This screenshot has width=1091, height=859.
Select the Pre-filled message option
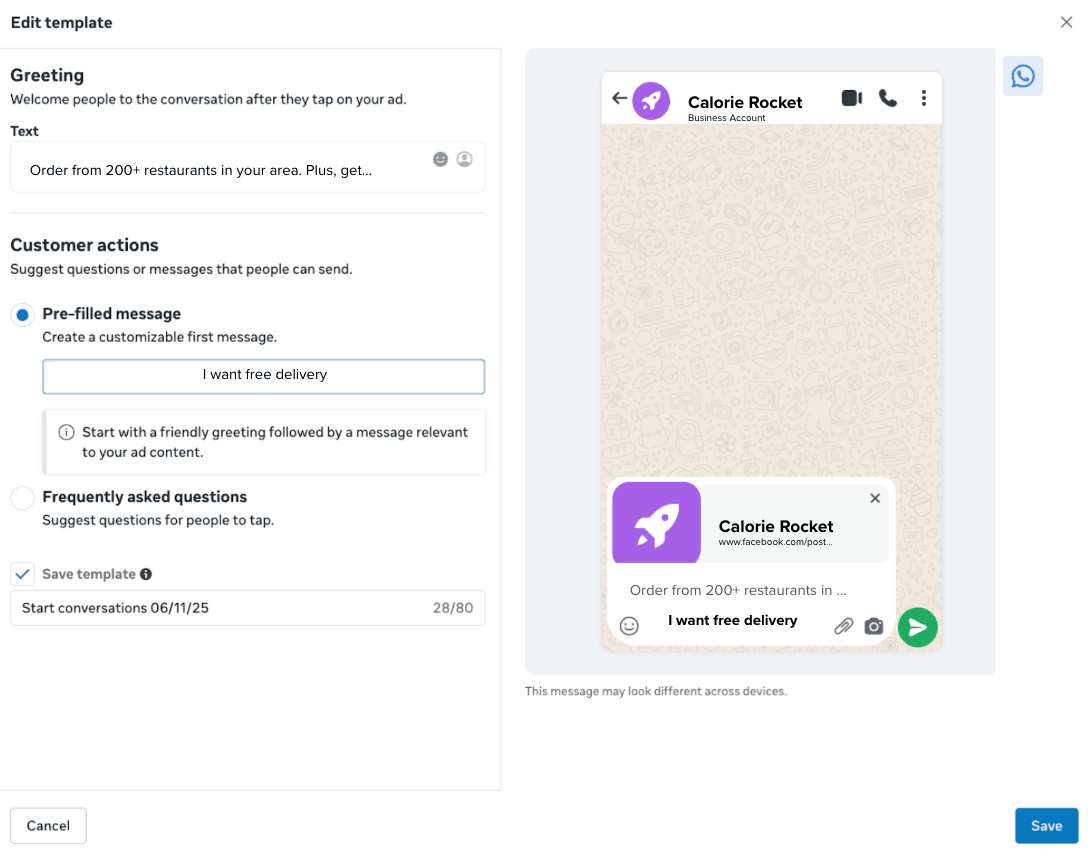click(22, 314)
